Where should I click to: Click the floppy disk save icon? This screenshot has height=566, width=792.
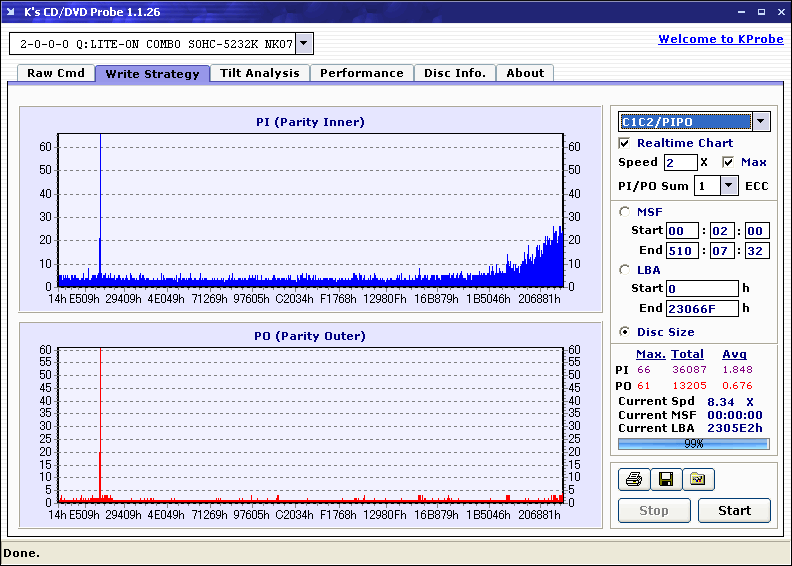click(665, 480)
